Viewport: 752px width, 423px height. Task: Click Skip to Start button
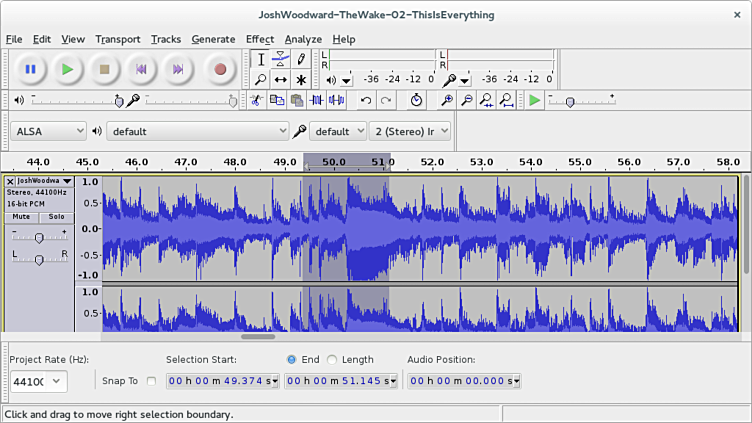pos(141,69)
